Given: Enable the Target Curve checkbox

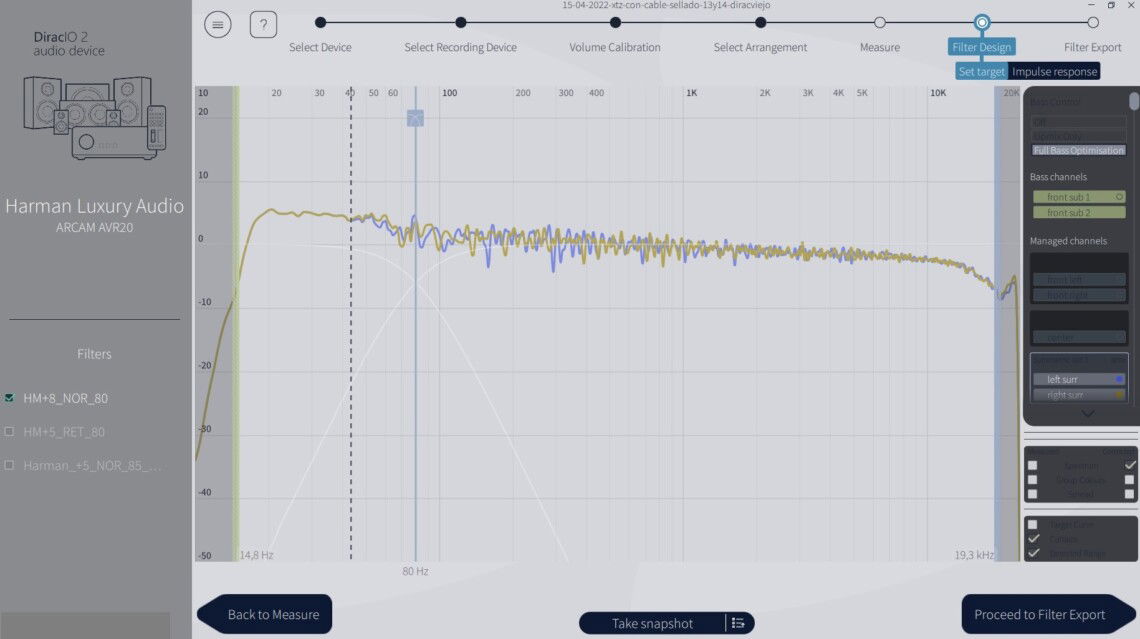Looking at the screenshot, I should click(x=1033, y=524).
